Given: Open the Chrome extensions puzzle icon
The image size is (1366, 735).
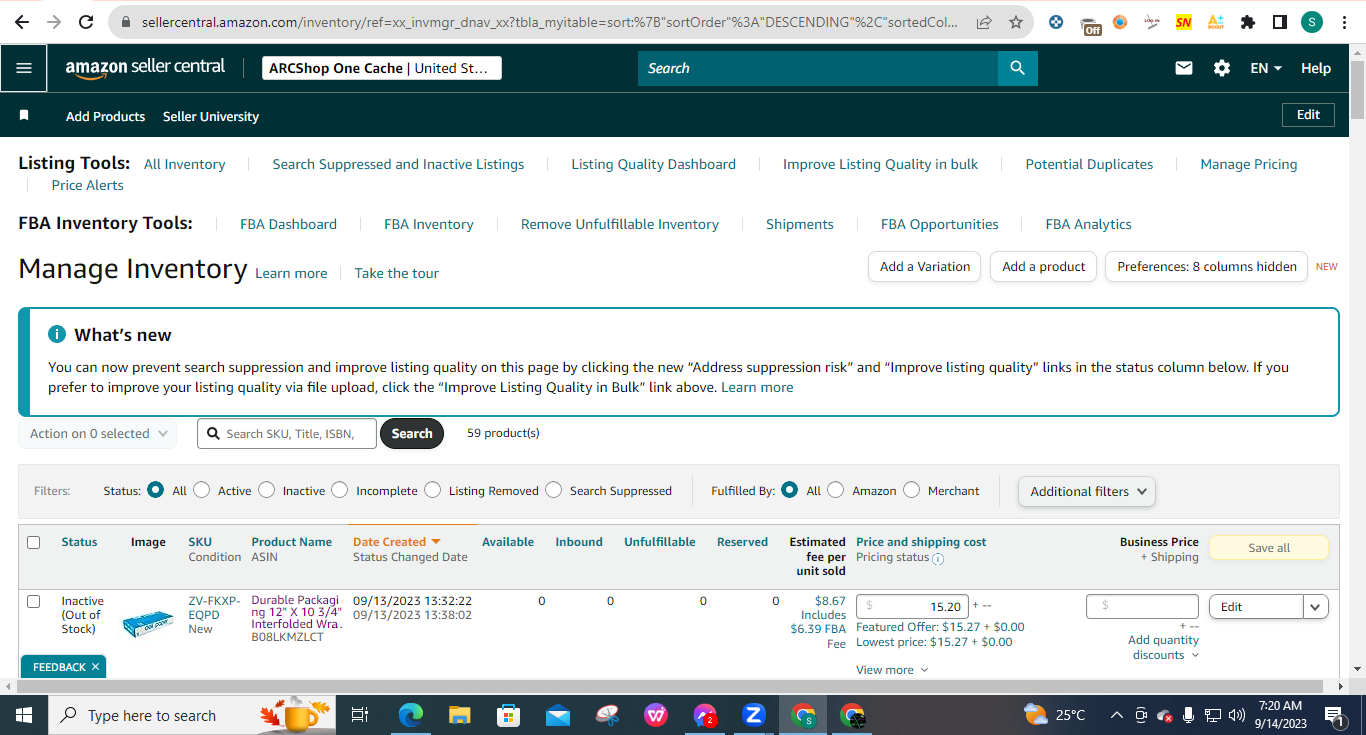Looking at the screenshot, I should (1248, 22).
